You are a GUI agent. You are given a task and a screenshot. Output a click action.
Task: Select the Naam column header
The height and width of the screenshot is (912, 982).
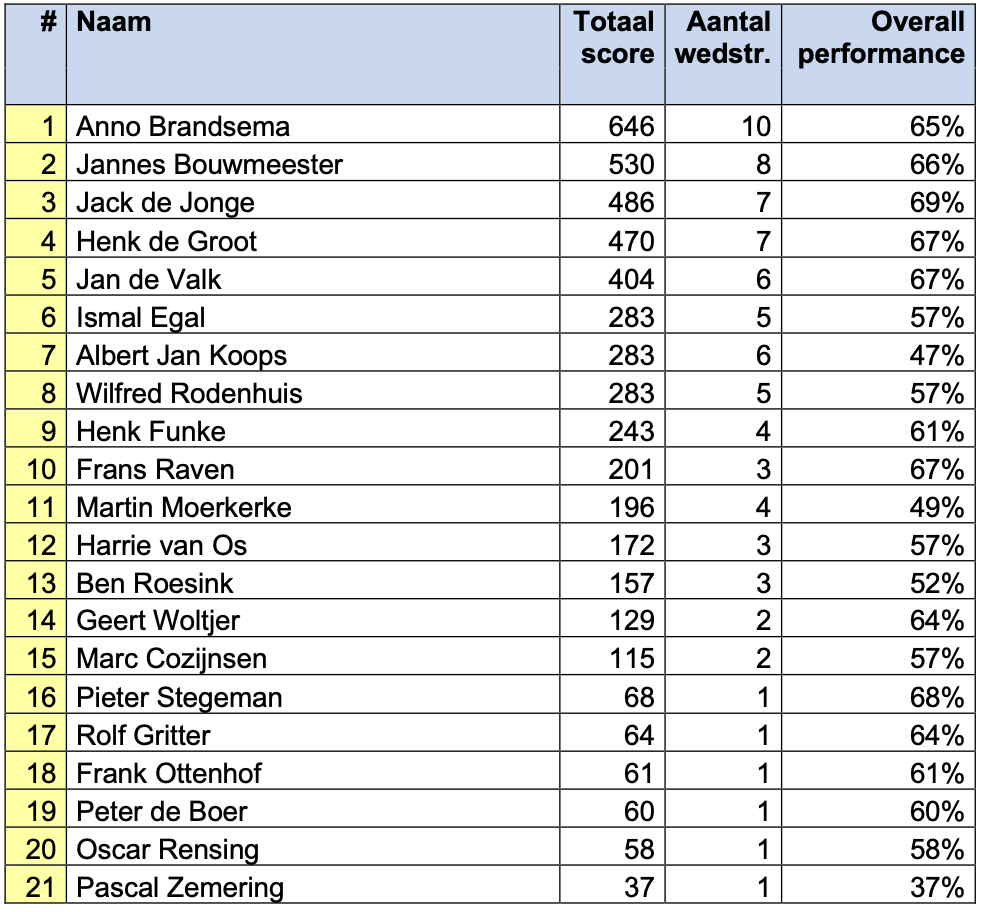click(x=313, y=54)
